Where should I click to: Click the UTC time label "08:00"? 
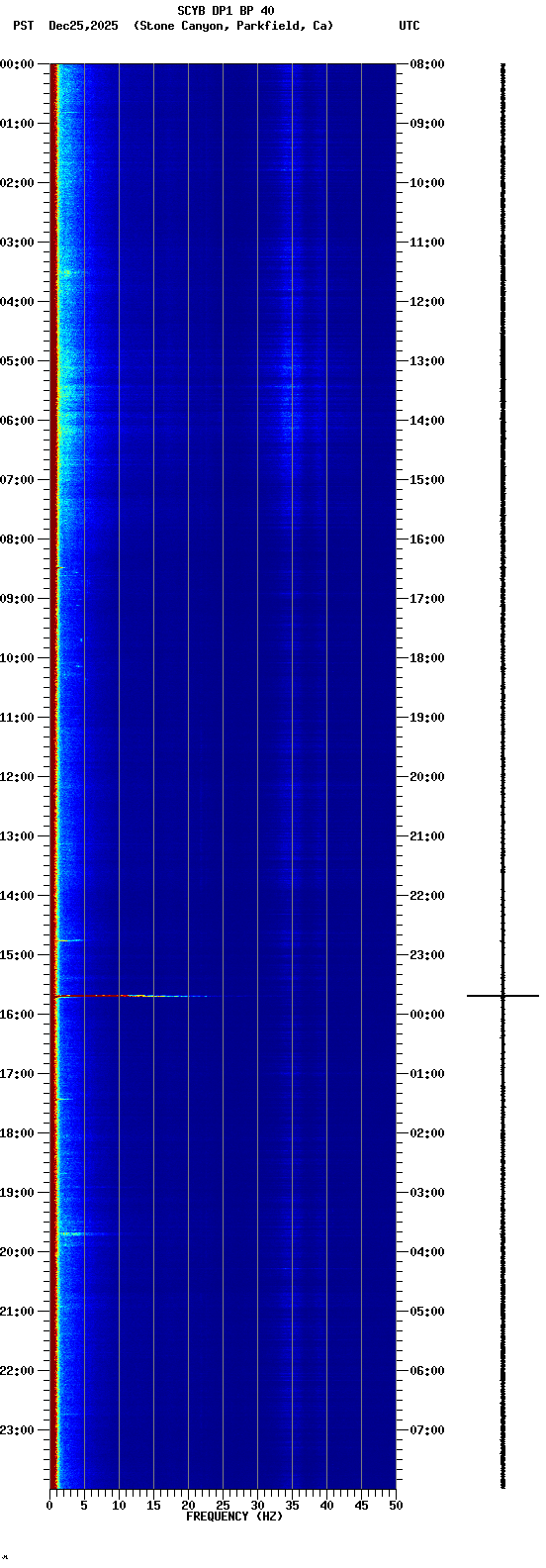(427, 64)
